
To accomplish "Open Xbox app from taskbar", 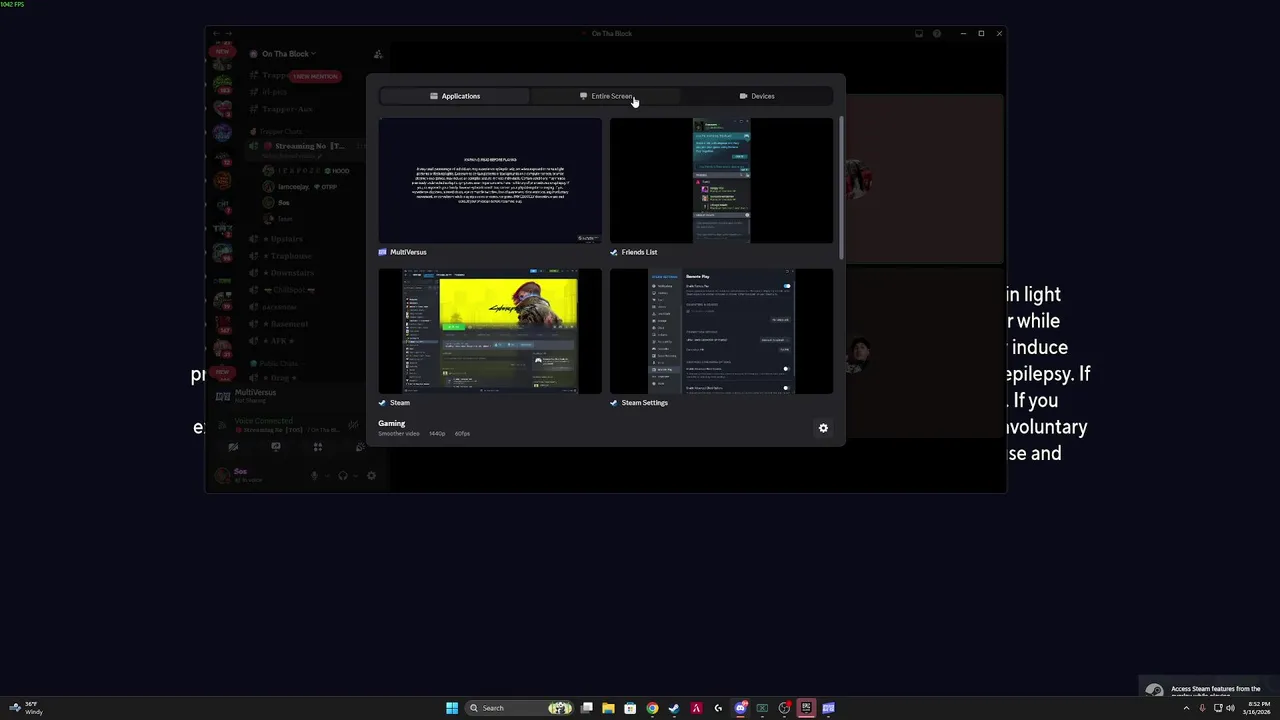I will coord(762,708).
